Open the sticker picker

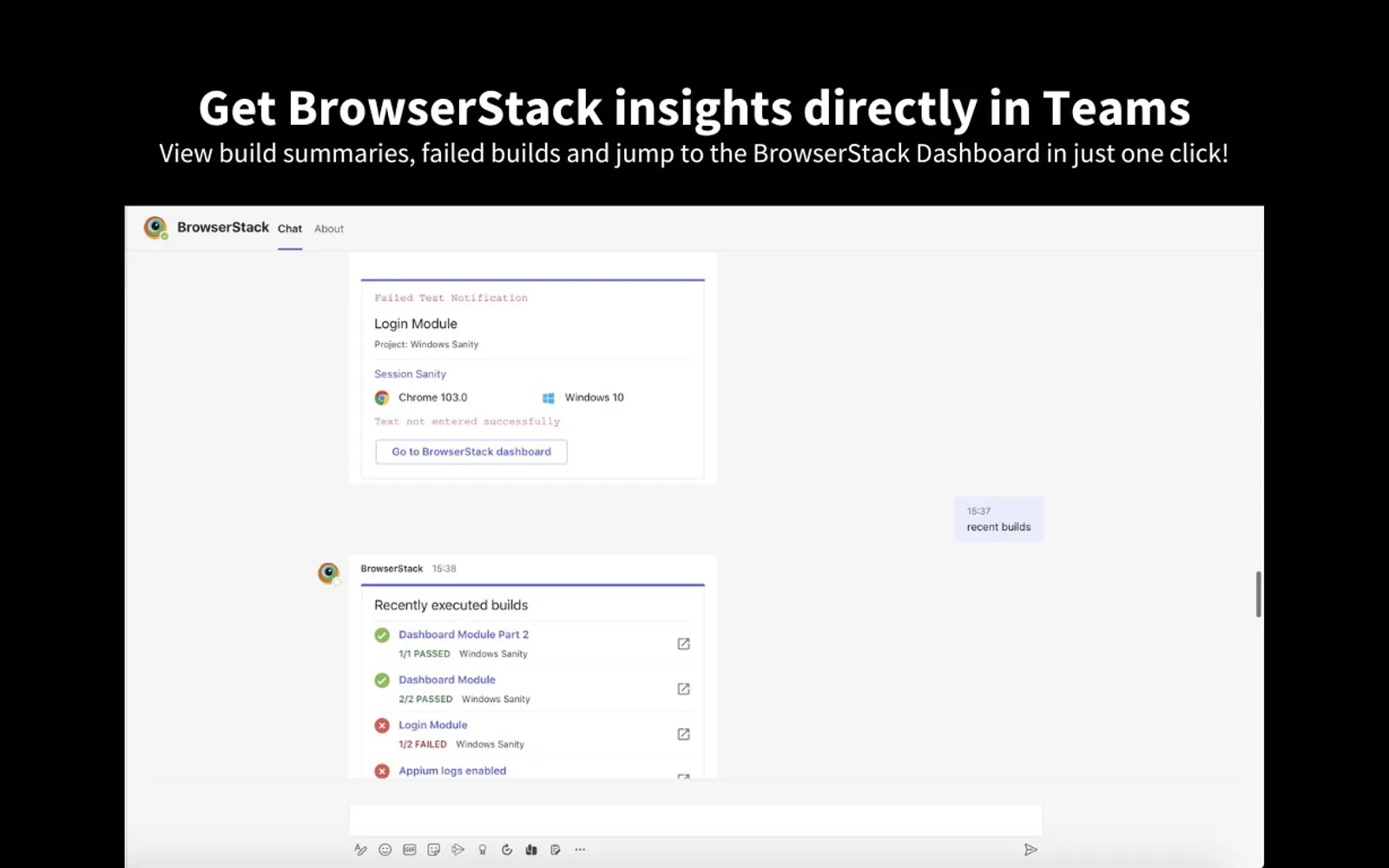(433, 850)
